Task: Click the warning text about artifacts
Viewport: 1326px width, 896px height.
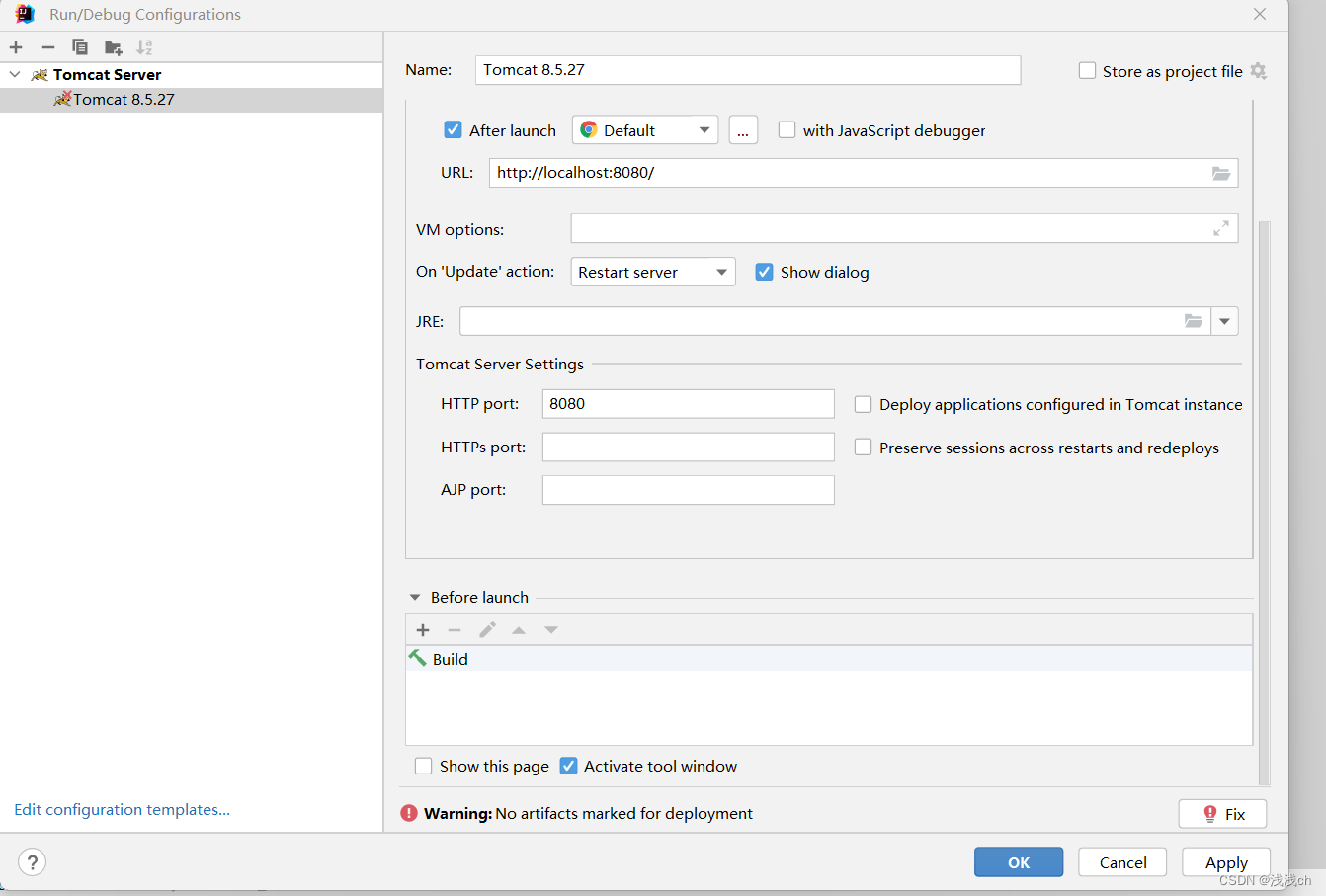Action: click(588, 813)
